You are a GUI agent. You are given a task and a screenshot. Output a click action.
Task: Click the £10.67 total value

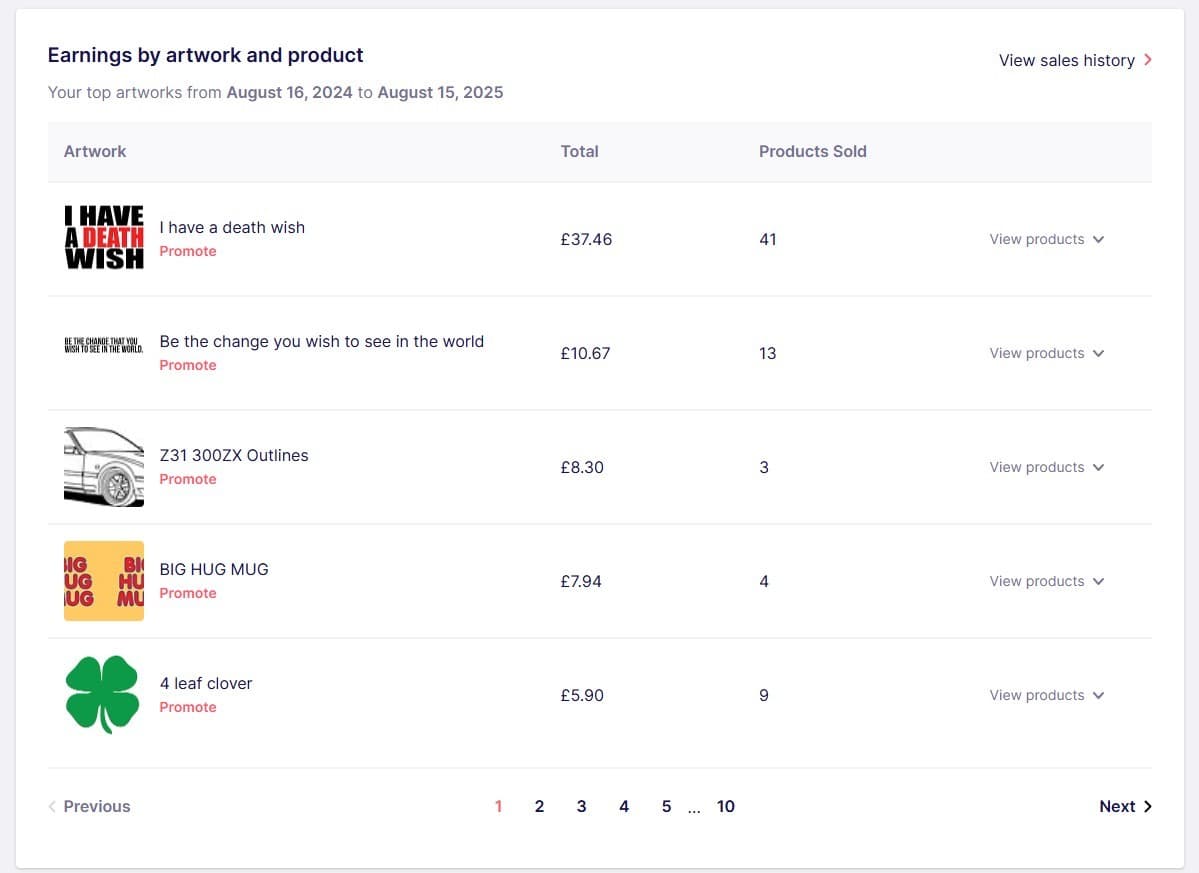586,353
